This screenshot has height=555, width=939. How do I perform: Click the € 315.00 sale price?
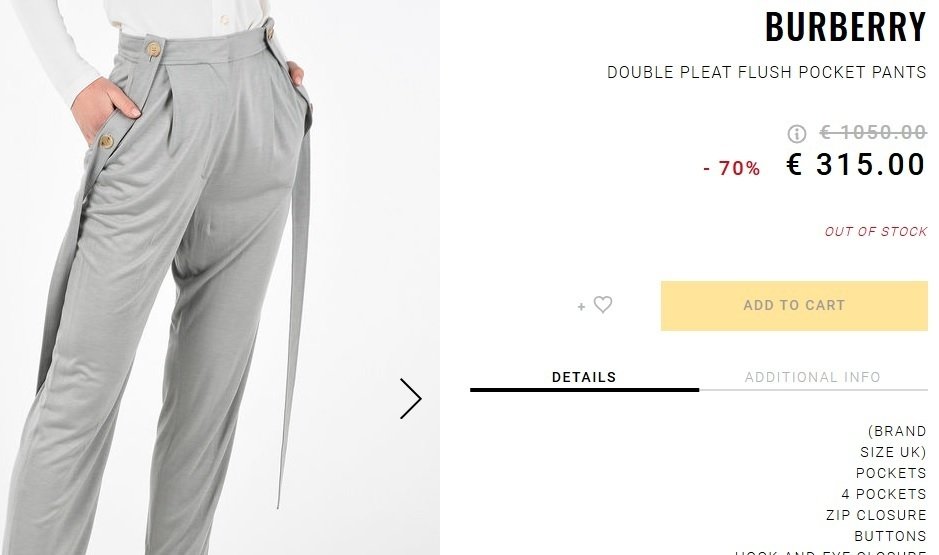point(856,164)
